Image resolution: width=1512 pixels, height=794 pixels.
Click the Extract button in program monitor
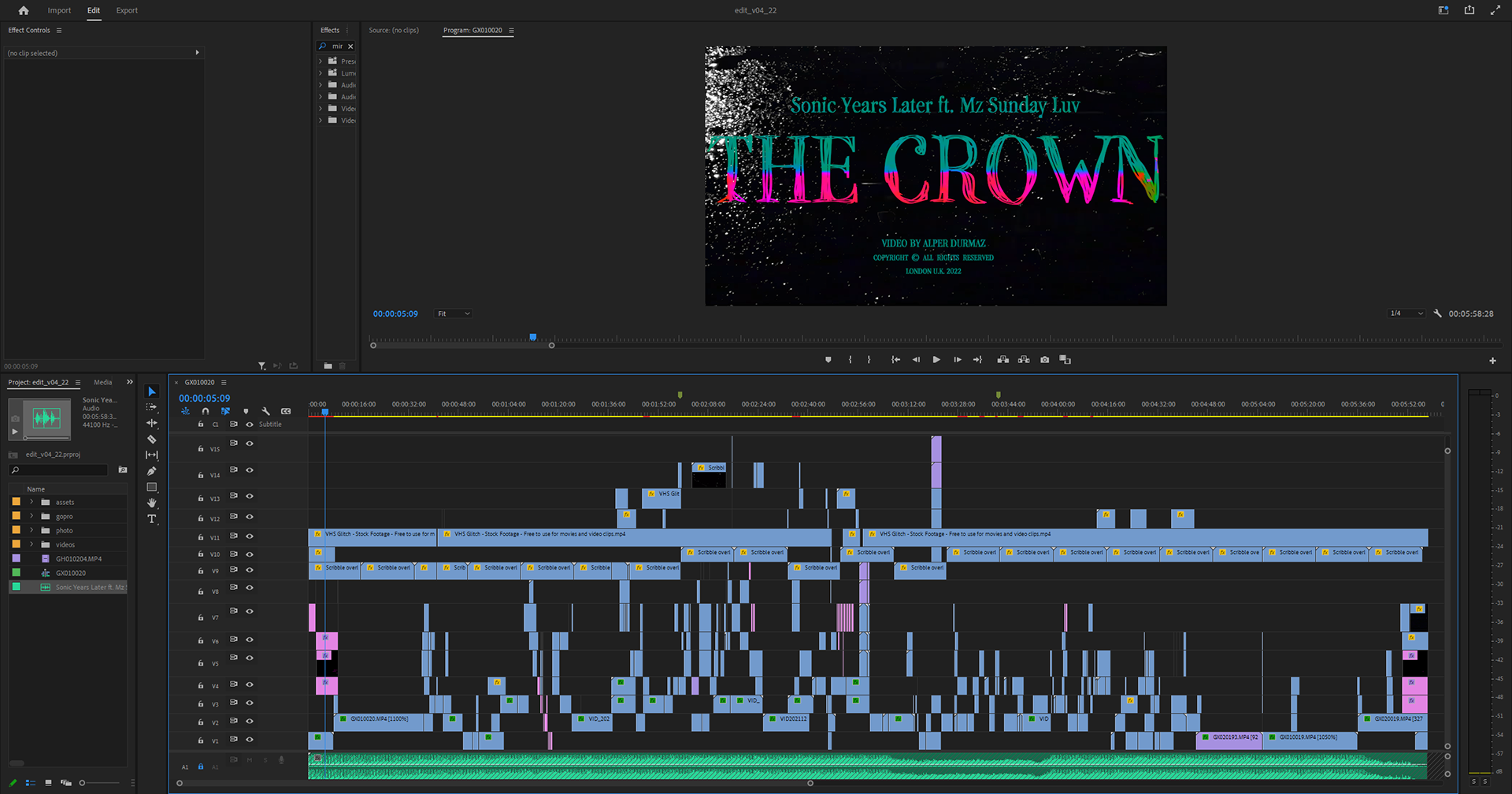1024,359
